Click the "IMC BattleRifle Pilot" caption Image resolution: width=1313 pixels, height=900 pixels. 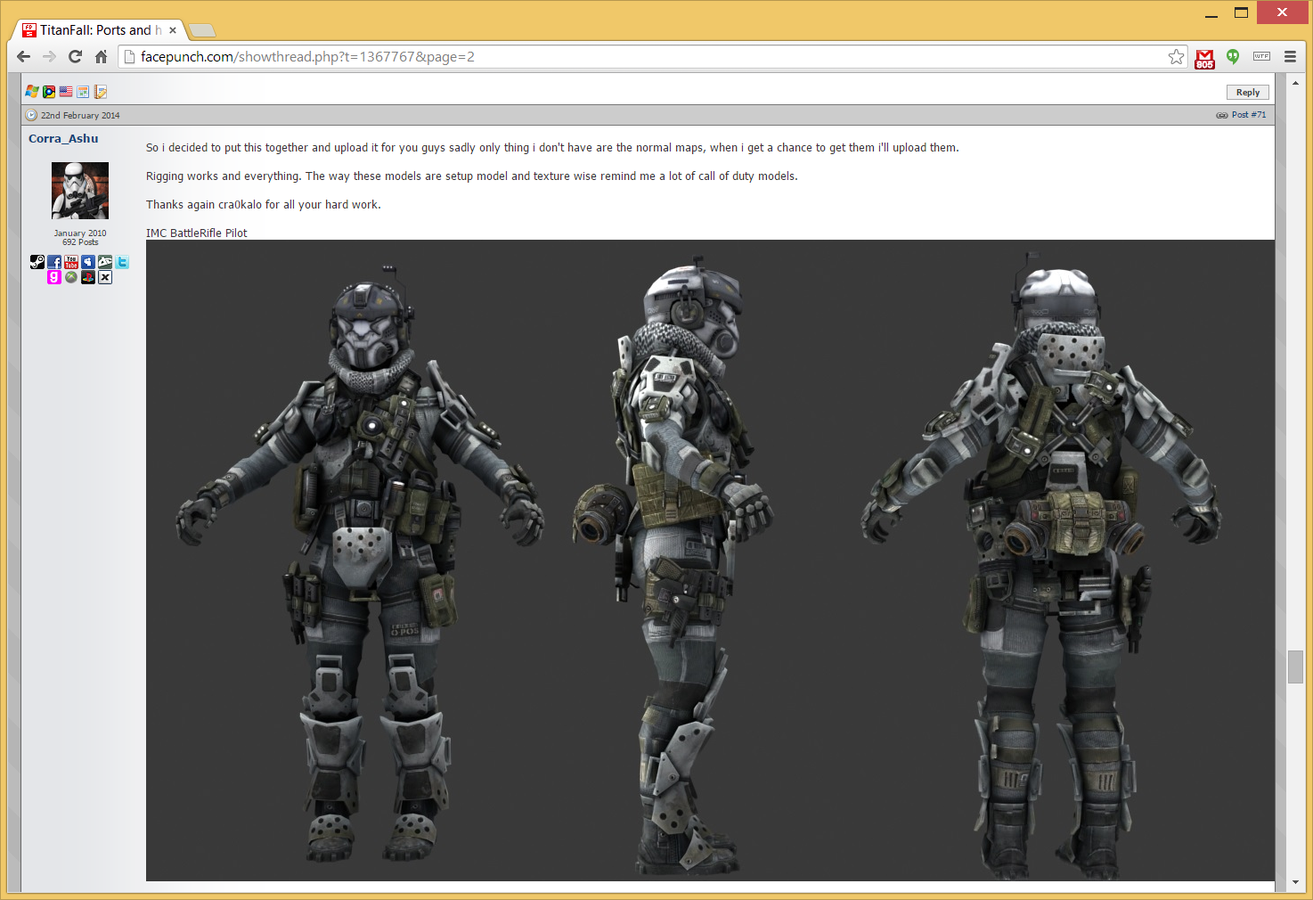coord(197,233)
